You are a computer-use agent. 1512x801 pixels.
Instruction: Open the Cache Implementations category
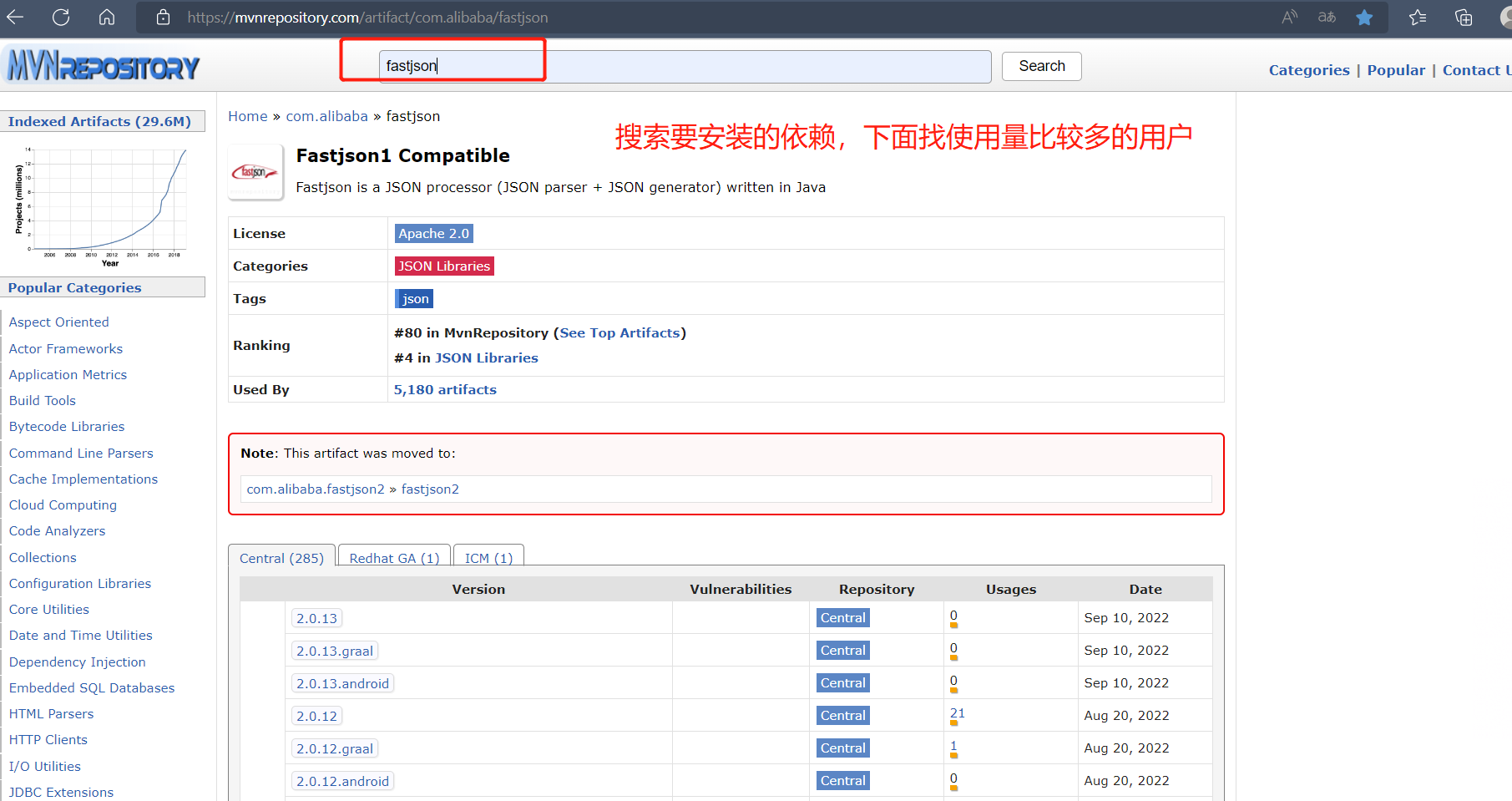[x=83, y=479]
